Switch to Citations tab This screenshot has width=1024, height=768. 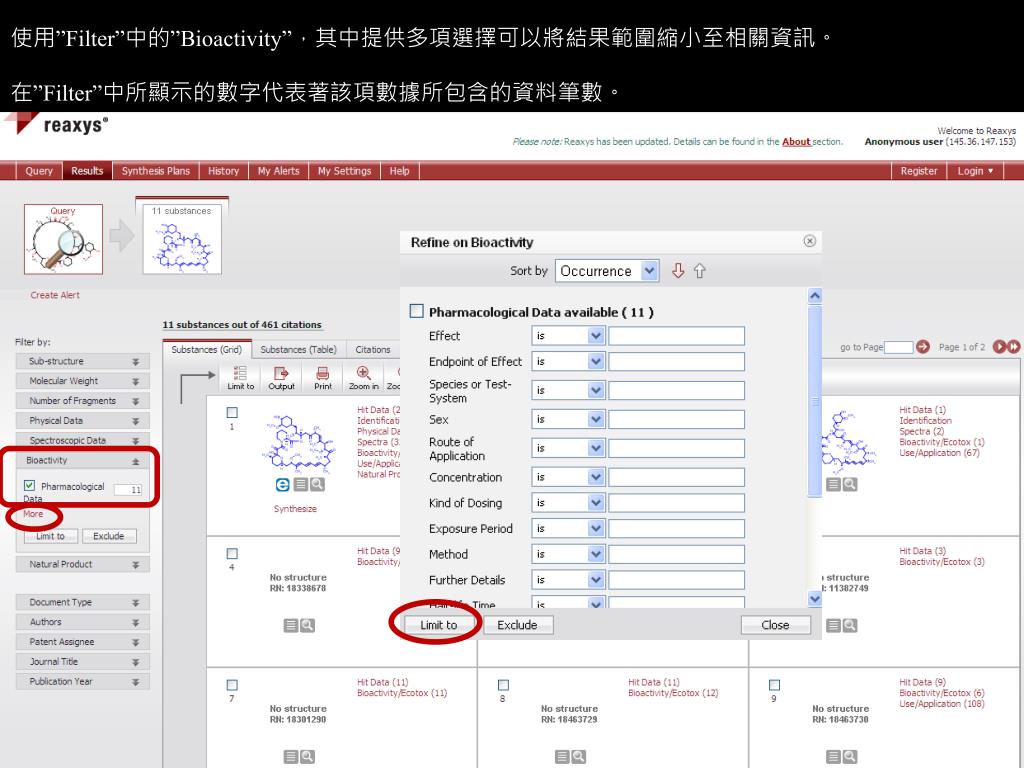click(x=373, y=349)
